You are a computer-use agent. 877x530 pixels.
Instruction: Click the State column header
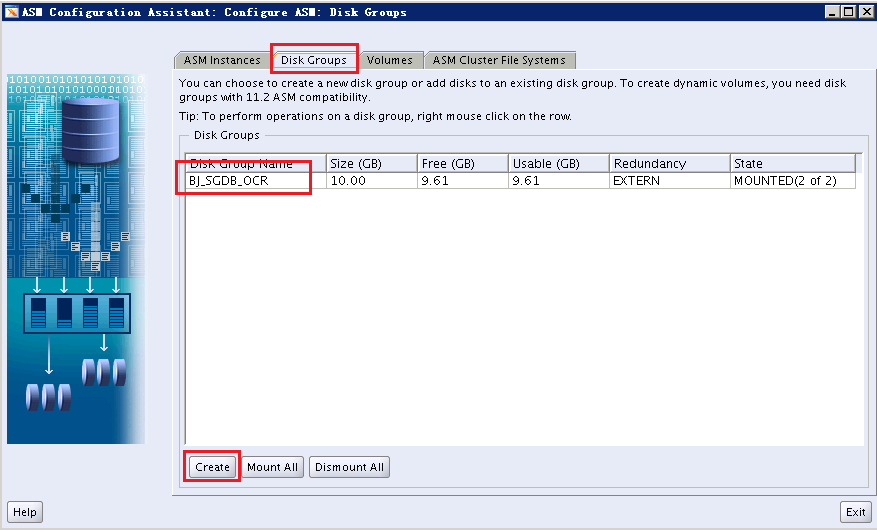(793, 163)
